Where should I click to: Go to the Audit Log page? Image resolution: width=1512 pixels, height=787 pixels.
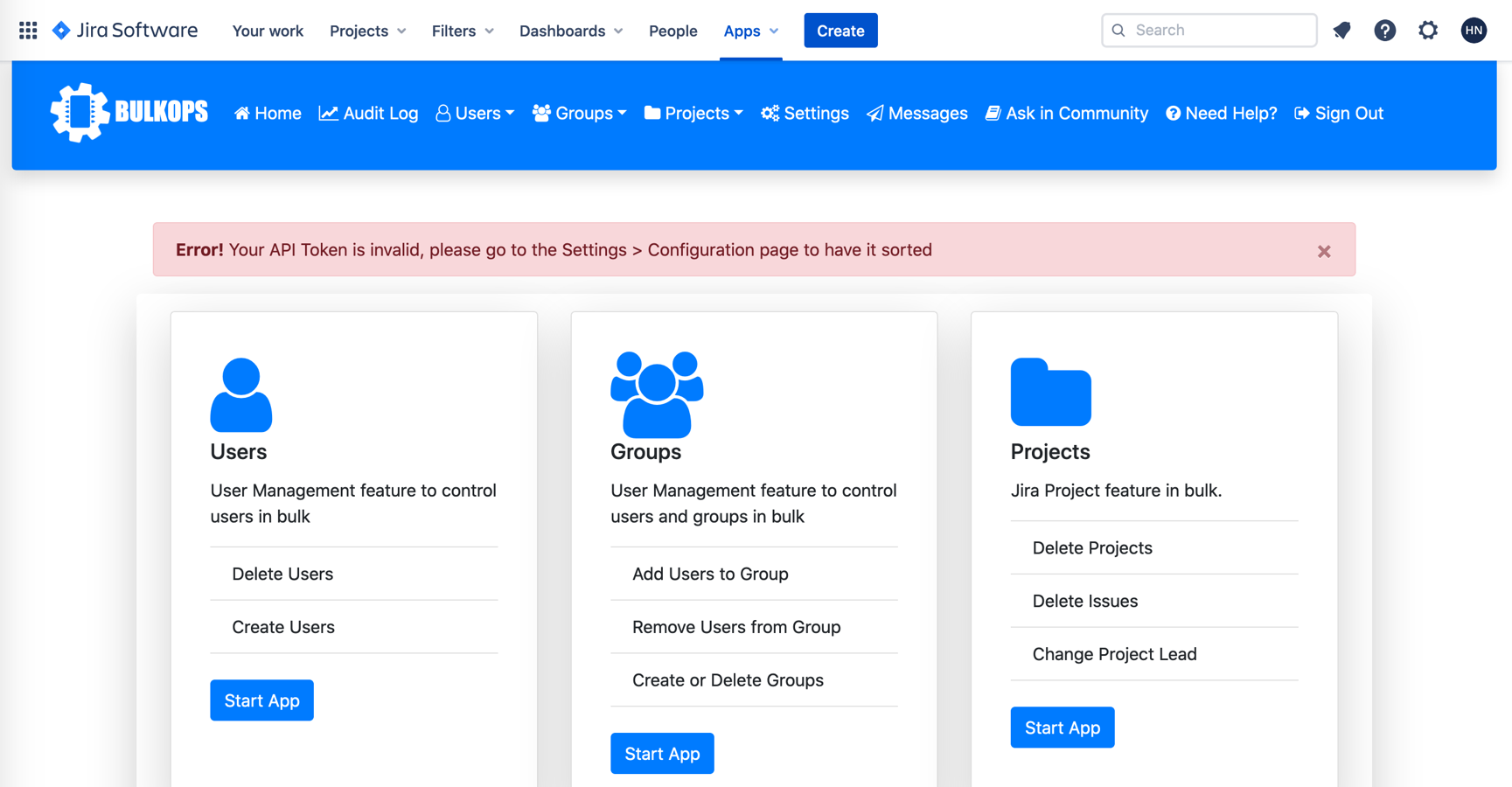pyautogui.click(x=368, y=114)
